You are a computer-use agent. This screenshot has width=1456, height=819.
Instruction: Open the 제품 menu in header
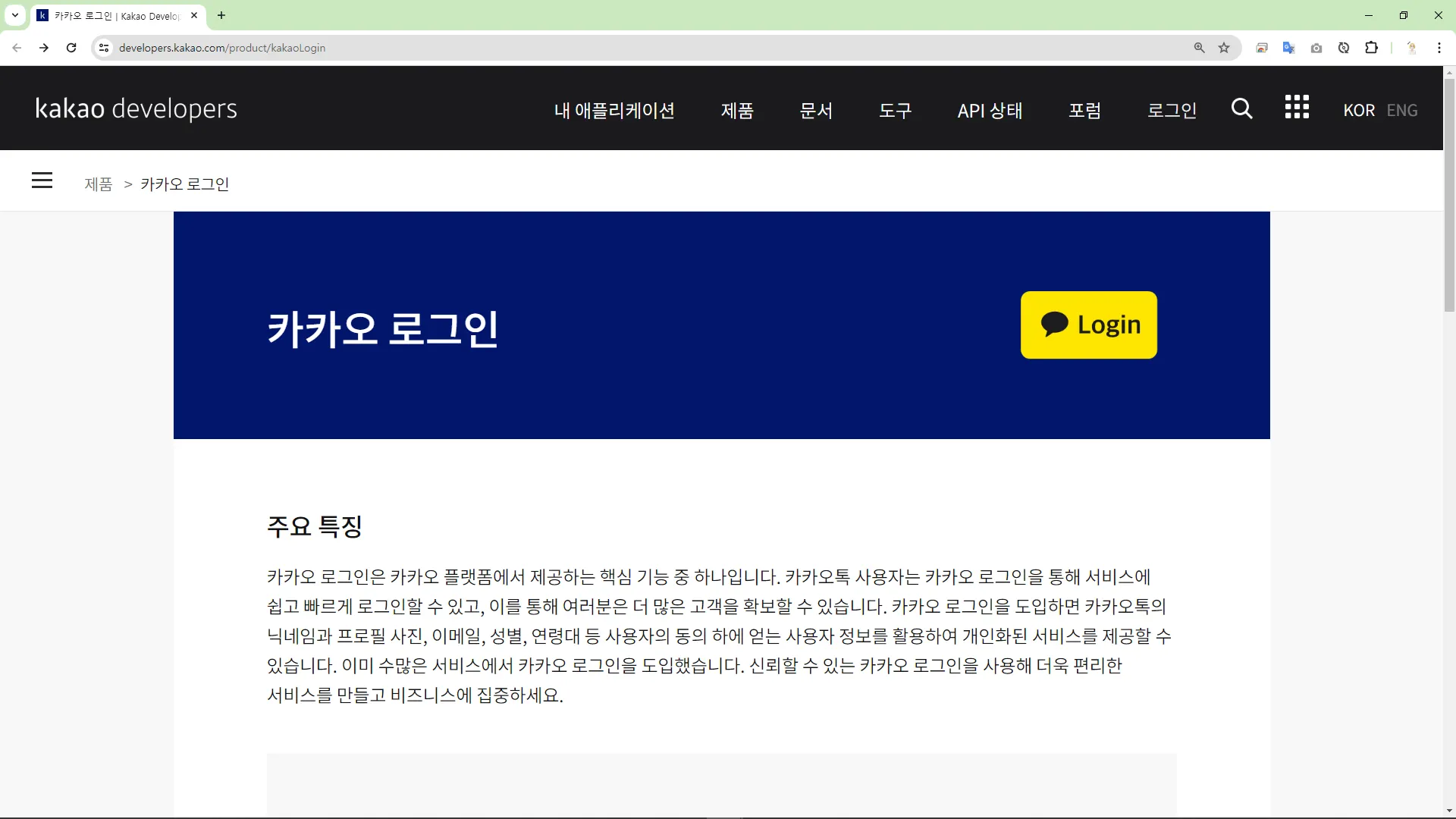(x=736, y=111)
